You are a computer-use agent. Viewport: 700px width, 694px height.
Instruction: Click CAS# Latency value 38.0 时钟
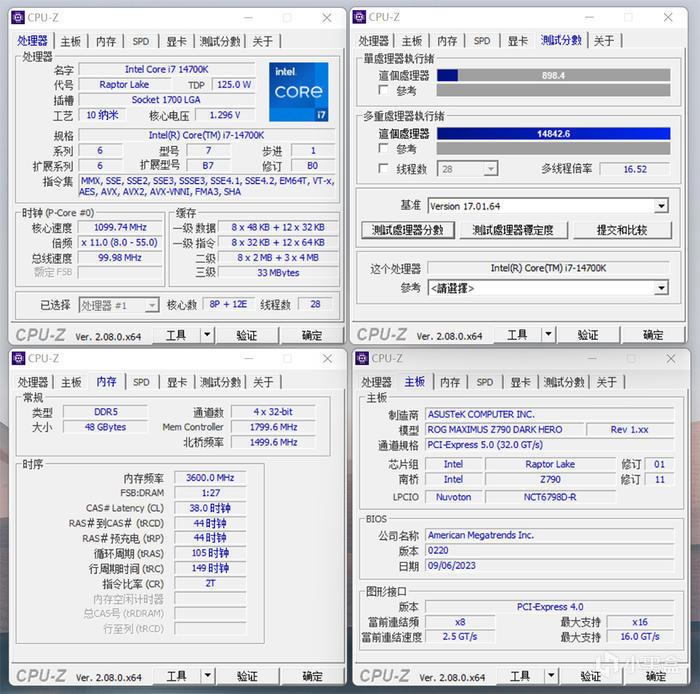[x=210, y=508]
